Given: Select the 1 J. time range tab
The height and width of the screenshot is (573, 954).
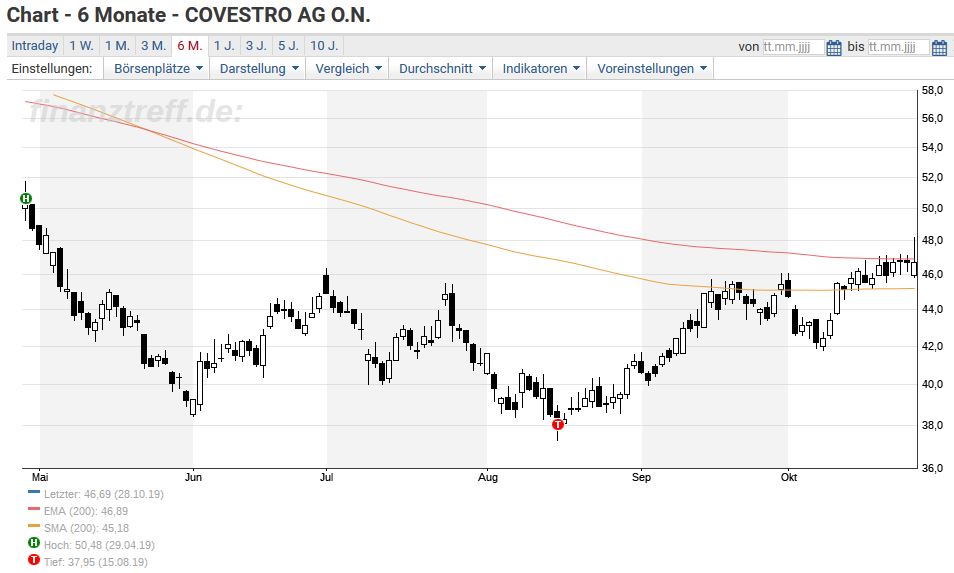Looking at the screenshot, I should [x=224, y=46].
